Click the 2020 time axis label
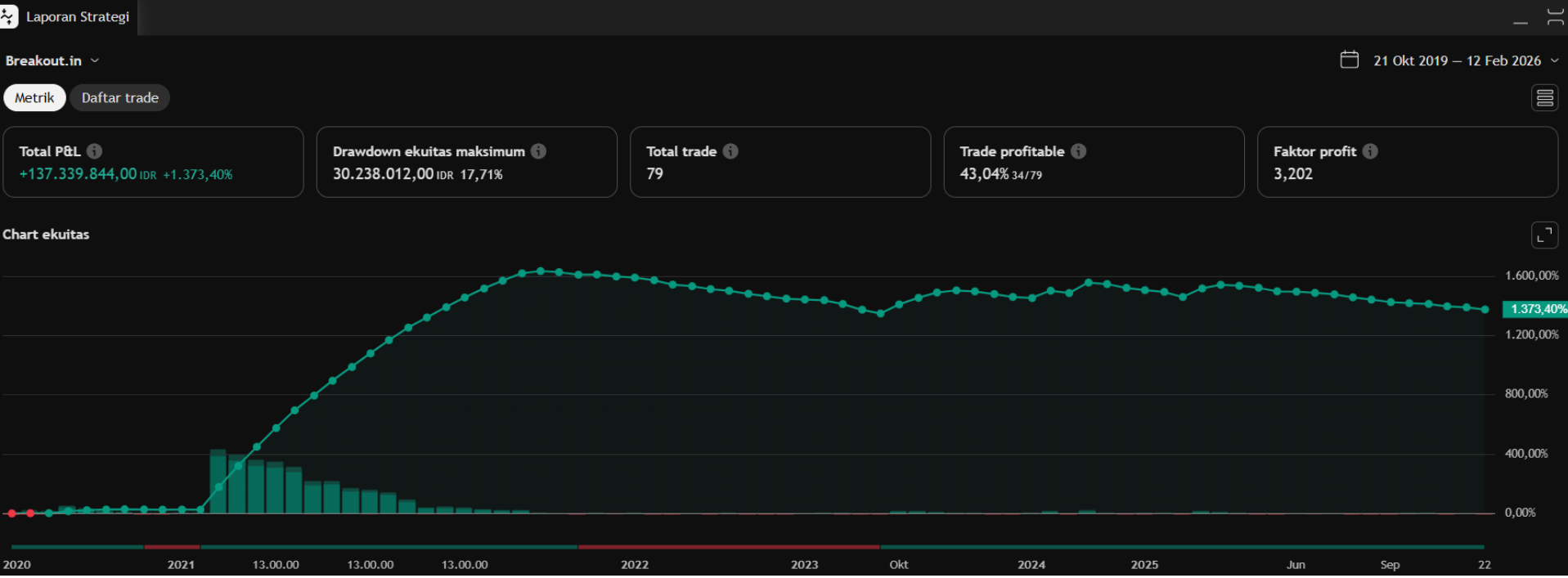Screen dimensions: 1568x578 17,565
